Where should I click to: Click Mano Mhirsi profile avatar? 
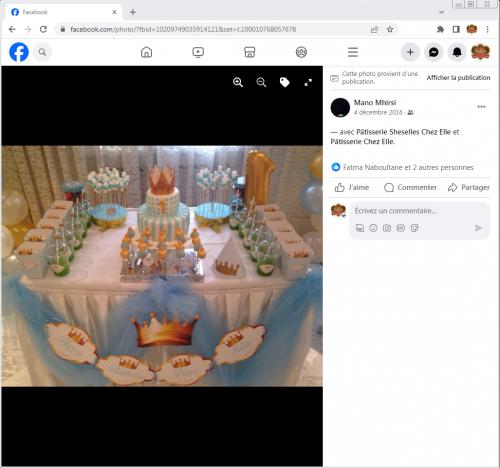pos(340,107)
